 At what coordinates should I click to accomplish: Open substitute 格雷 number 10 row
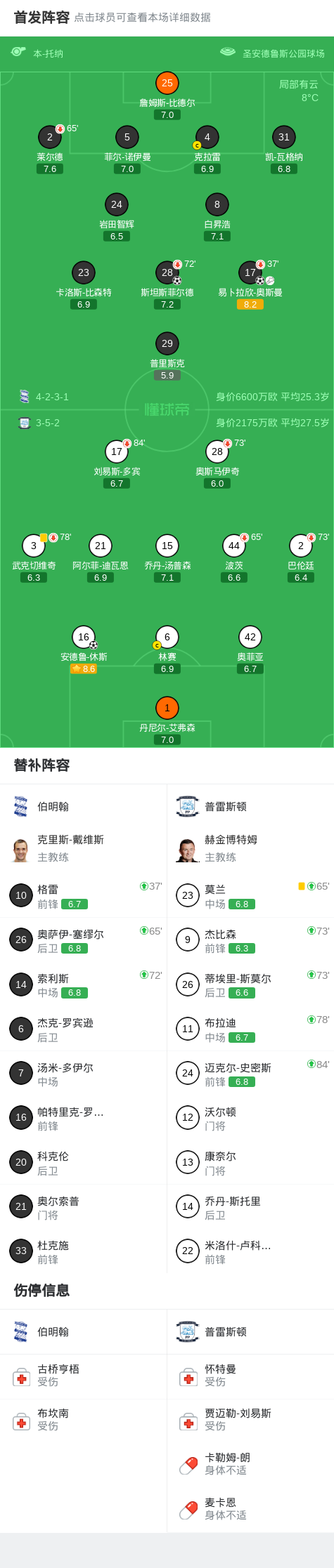pyautogui.click(x=84, y=895)
